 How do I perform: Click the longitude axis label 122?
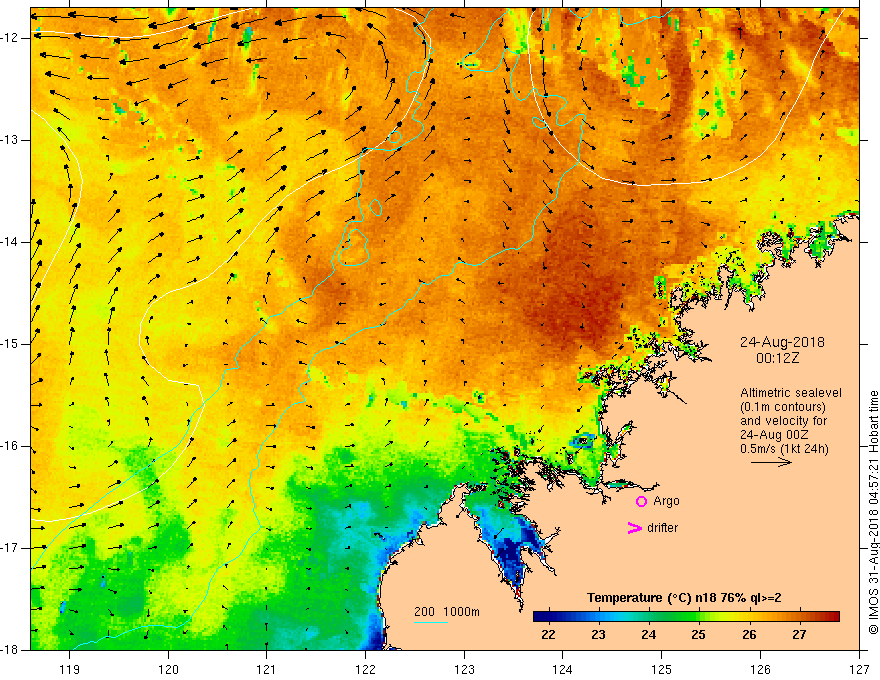point(365,669)
